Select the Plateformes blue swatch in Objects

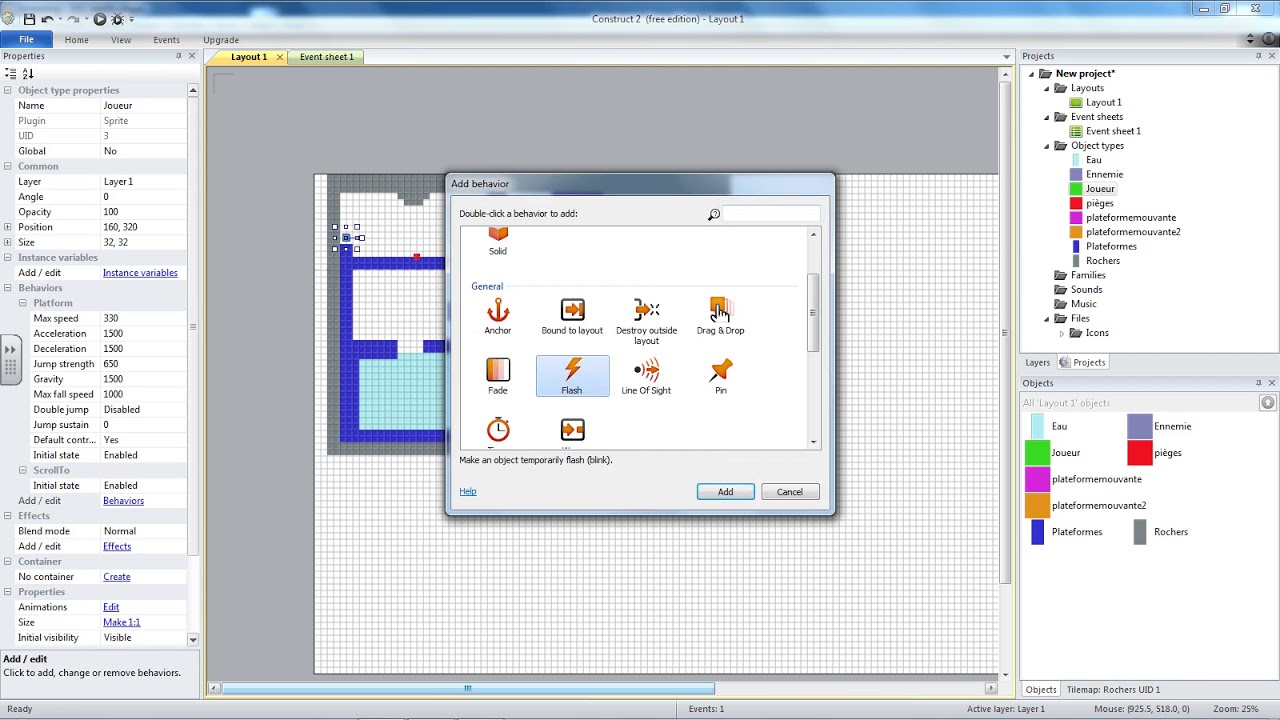click(1037, 532)
